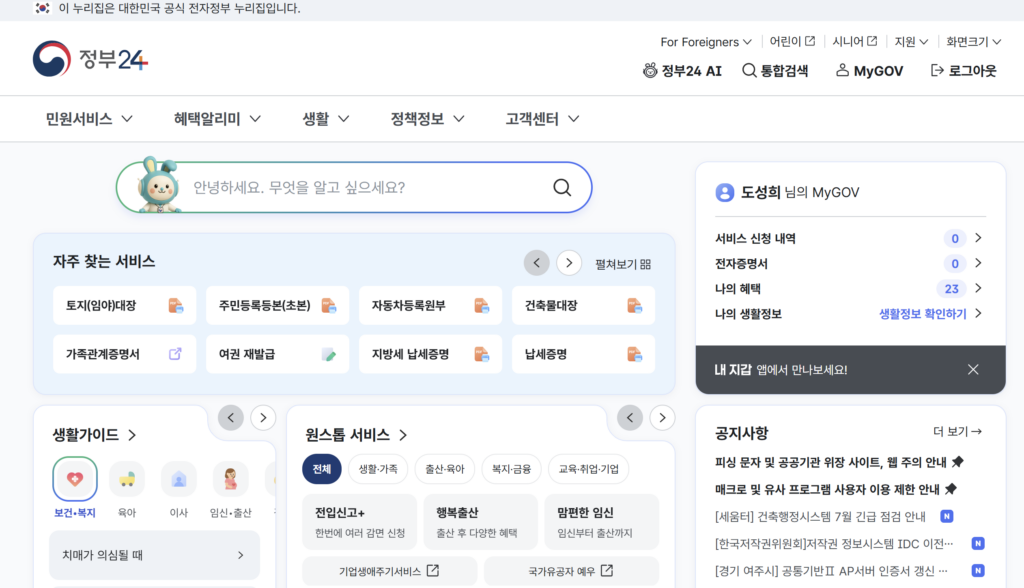Viewport: 1024px width, 588px height.
Task: Expand 고객센터 menu
Action: [x=542, y=119]
